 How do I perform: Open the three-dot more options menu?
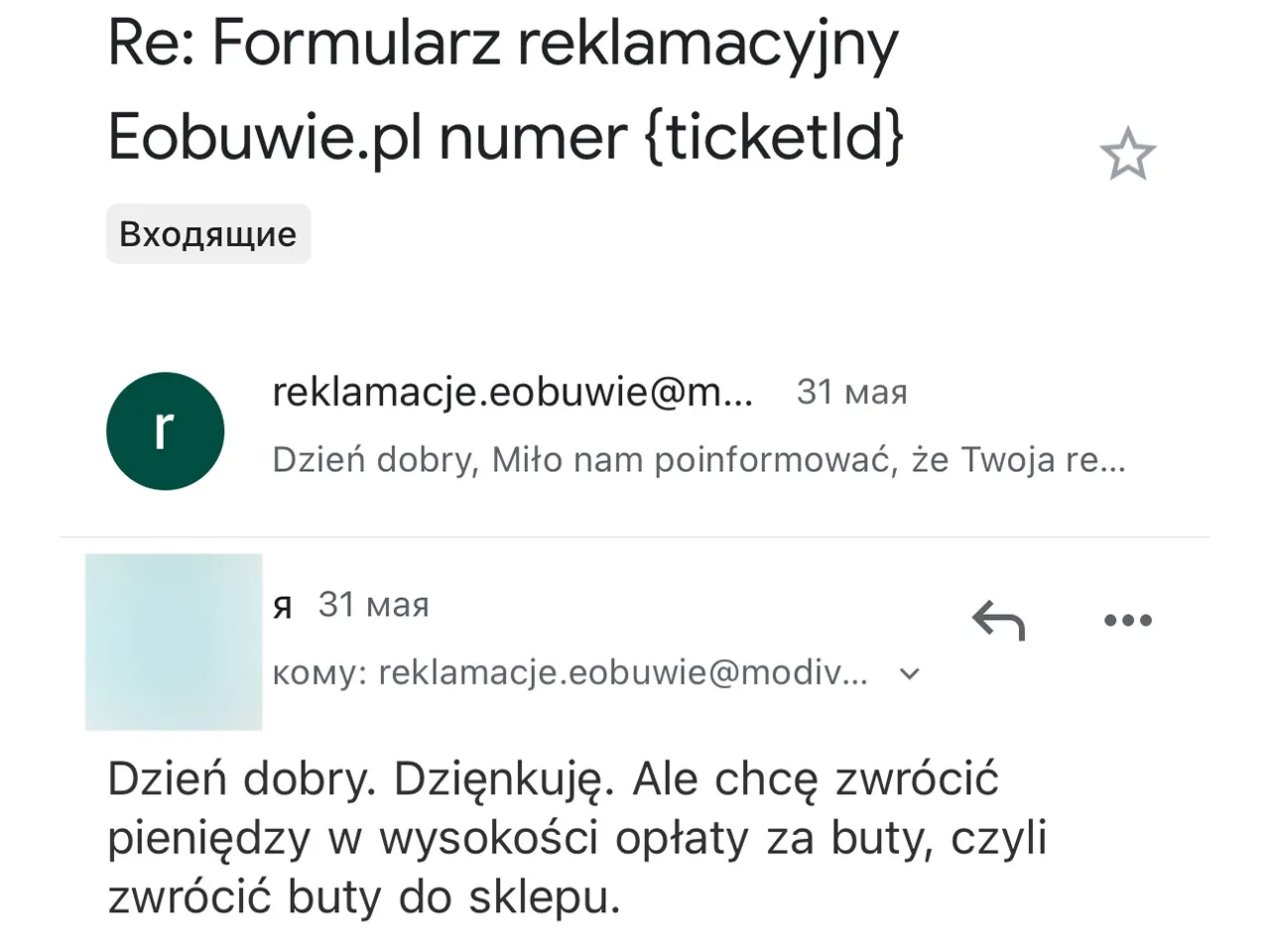coord(1128,621)
